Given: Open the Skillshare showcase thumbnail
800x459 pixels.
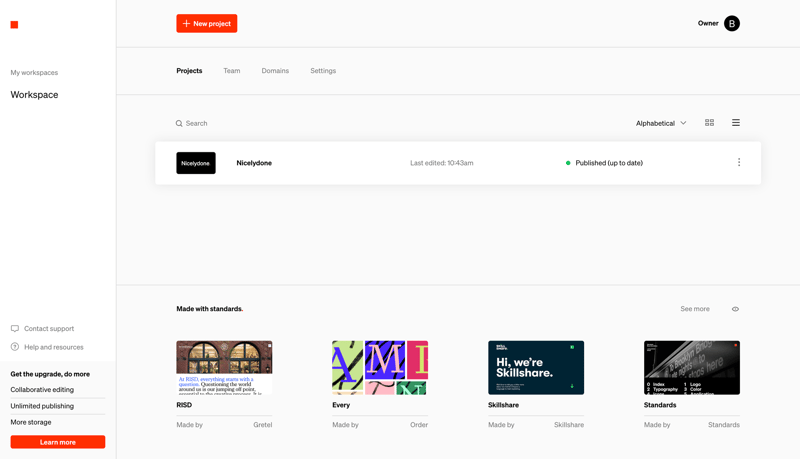Looking at the screenshot, I should click(x=536, y=368).
